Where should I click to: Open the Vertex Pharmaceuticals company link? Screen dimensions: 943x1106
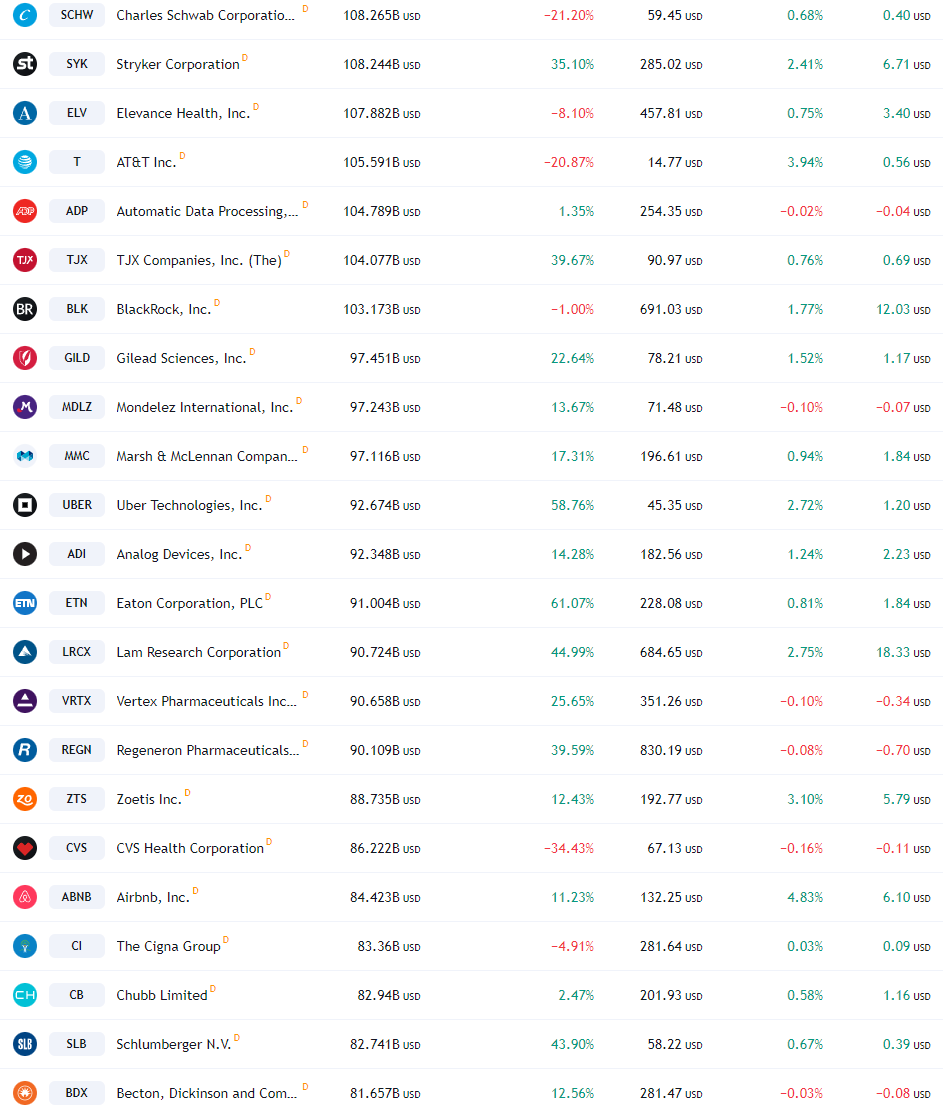click(x=207, y=701)
